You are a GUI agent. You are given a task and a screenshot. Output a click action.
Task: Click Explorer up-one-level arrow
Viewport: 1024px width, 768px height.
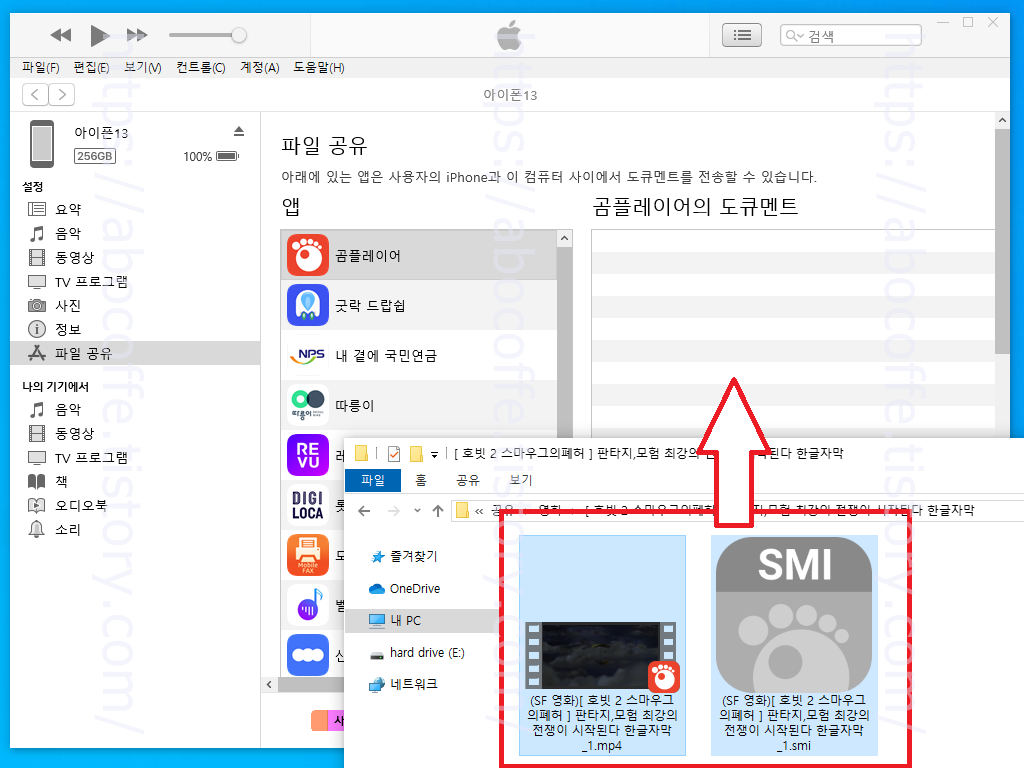[x=438, y=511]
